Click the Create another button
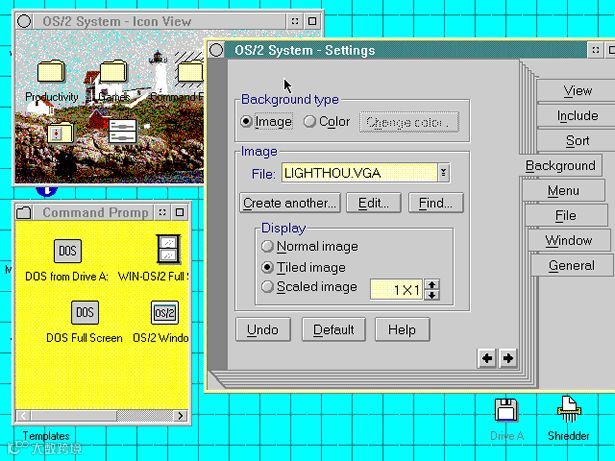Screen dimensions: 615x461 [289, 203]
